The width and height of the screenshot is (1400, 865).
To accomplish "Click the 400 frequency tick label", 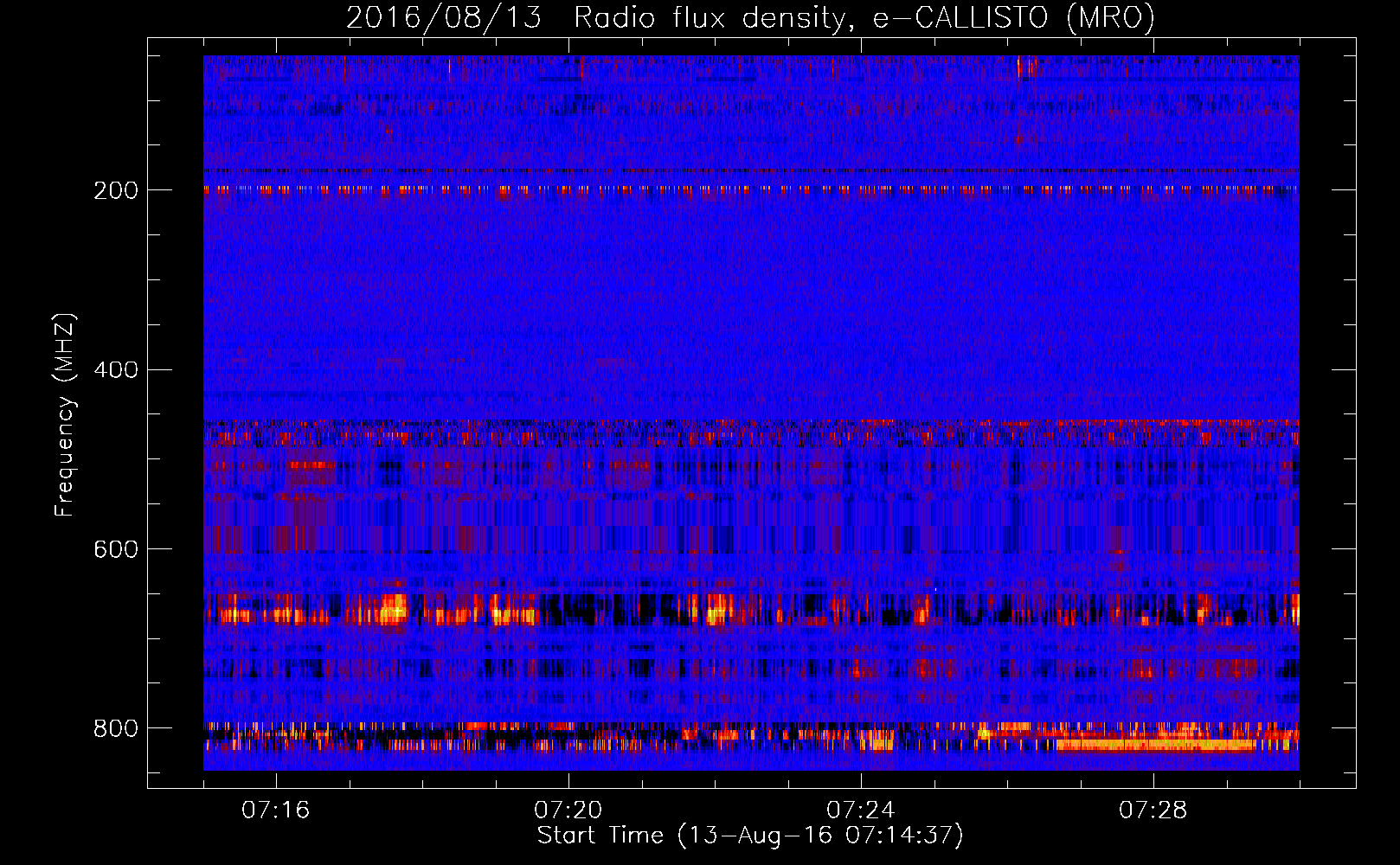I will 116,370.
